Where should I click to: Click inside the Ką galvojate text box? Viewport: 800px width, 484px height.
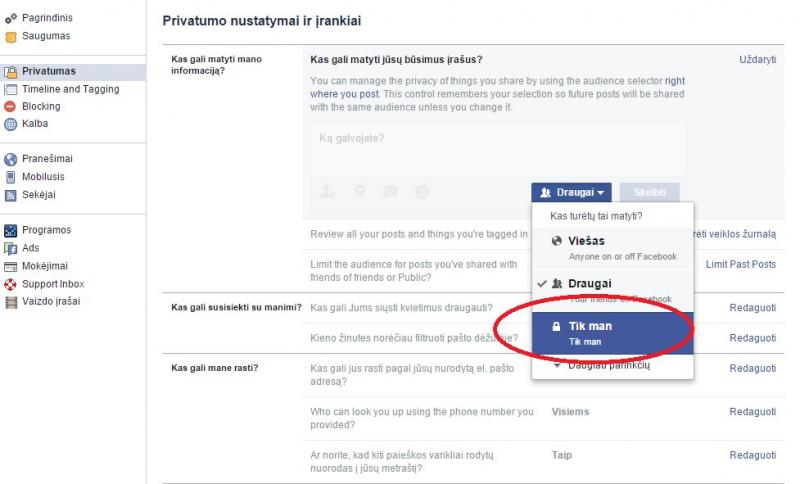tap(497, 148)
